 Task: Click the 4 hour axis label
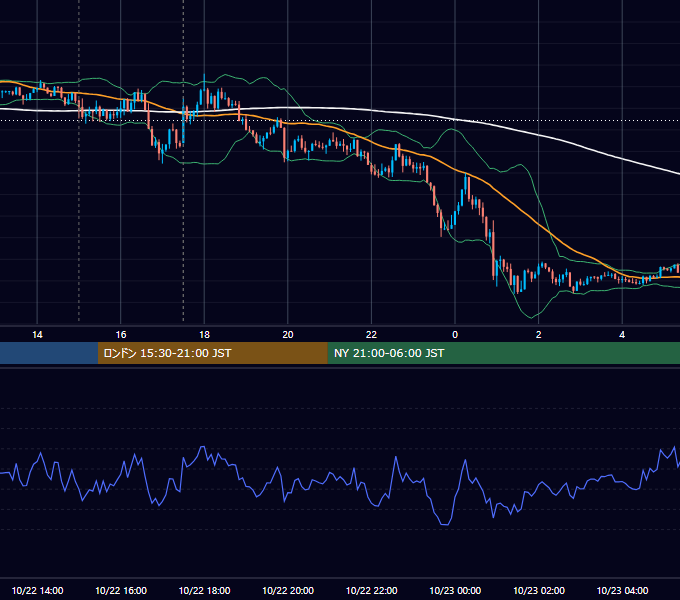coord(622,335)
